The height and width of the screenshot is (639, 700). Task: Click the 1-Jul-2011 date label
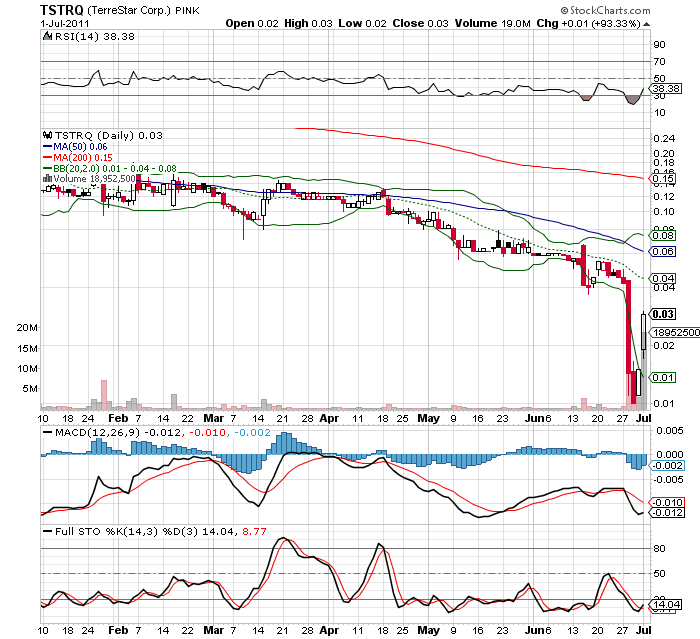click(x=65, y=23)
